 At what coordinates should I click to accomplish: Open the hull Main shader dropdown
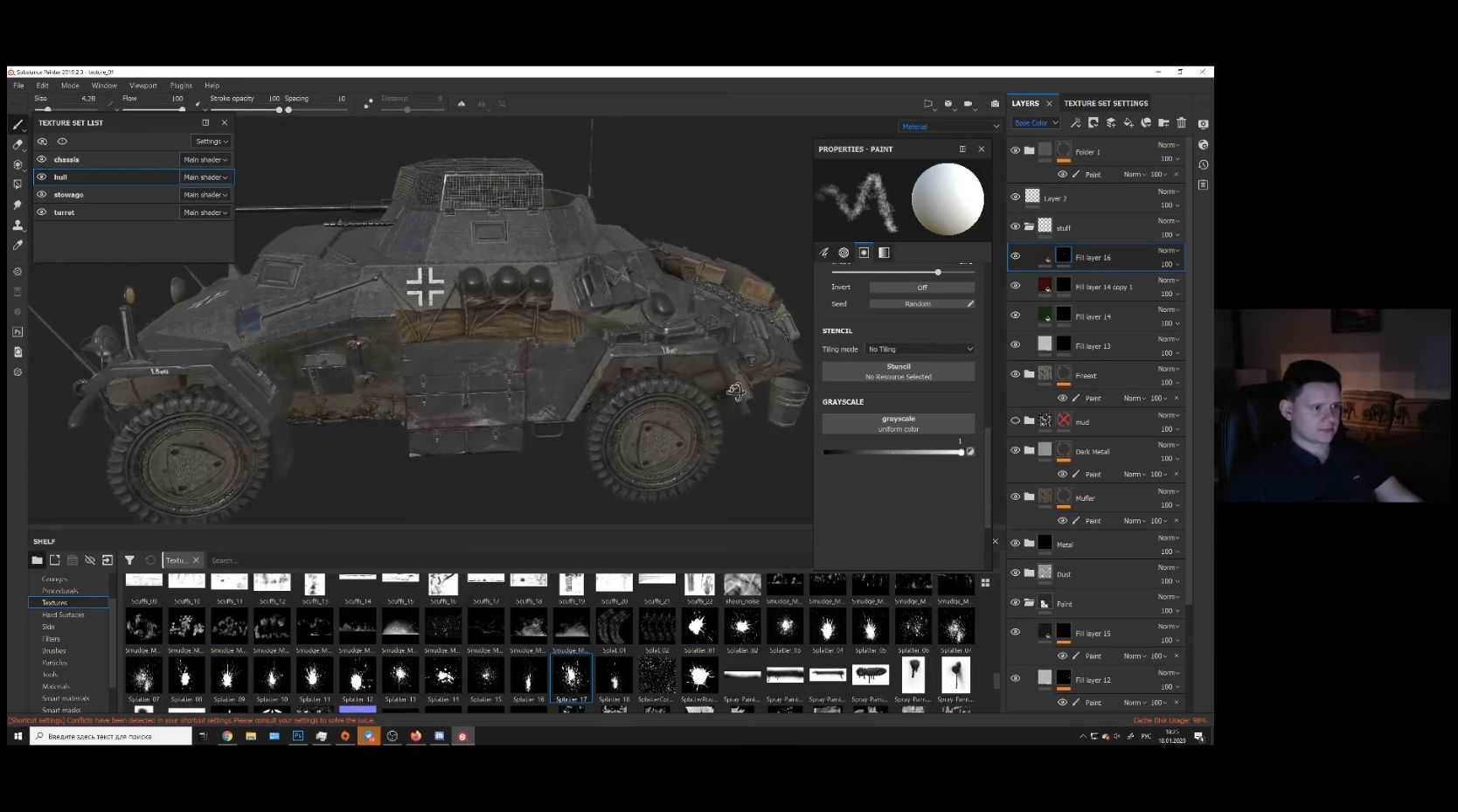coord(205,177)
